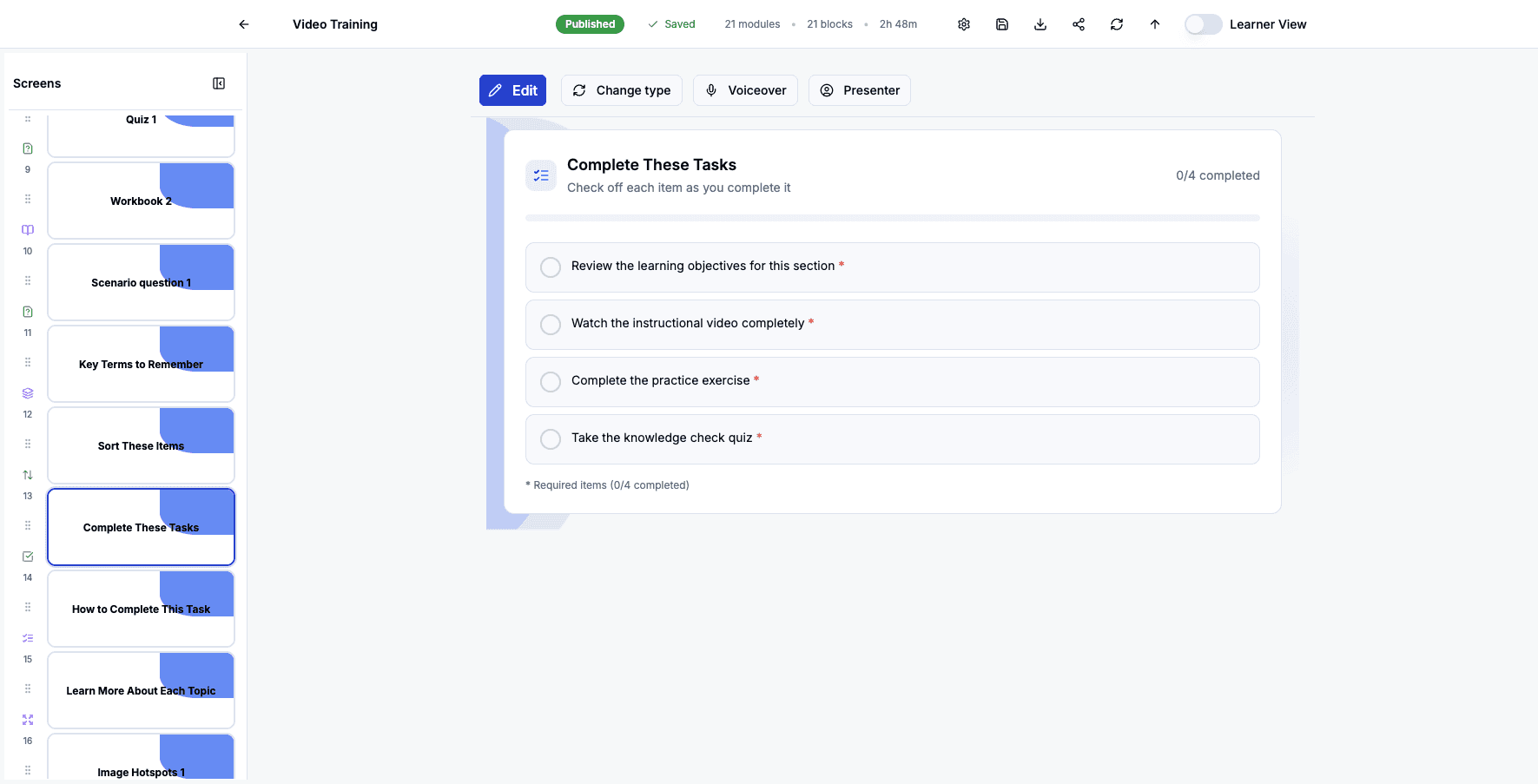Select the Workbook 2 screen thumbnail
Image resolution: width=1538 pixels, height=784 pixels.
(x=141, y=201)
